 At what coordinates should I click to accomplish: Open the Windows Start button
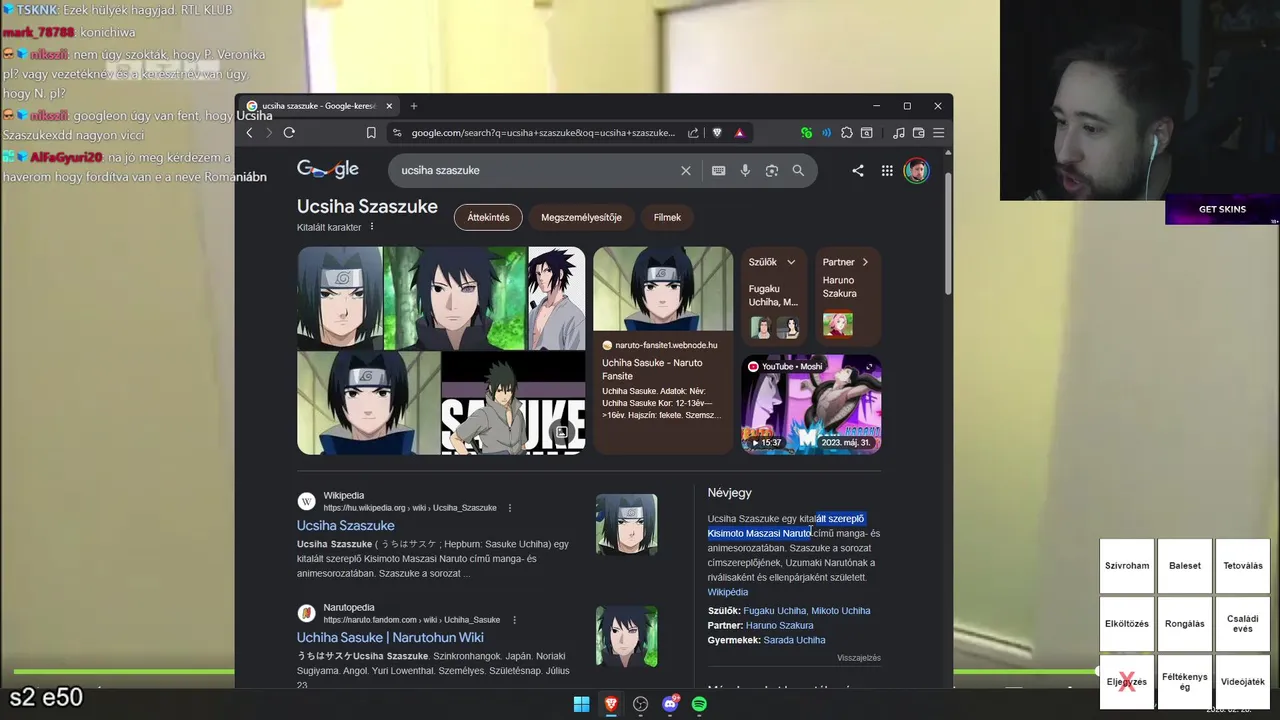coord(581,704)
